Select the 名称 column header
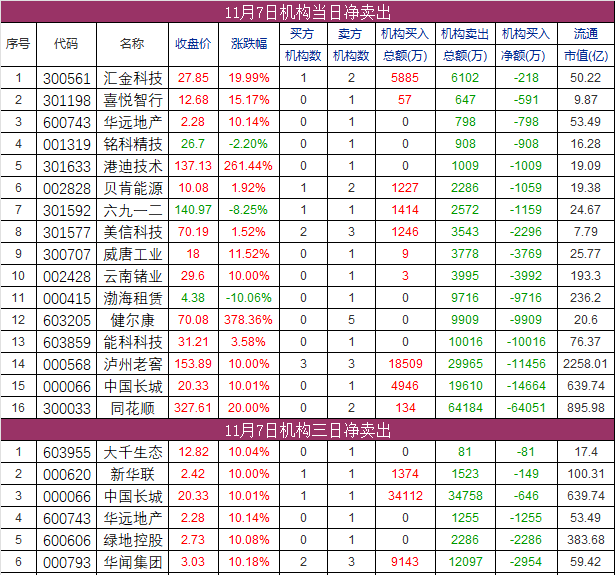The height and width of the screenshot is (575, 615). (132, 44)
